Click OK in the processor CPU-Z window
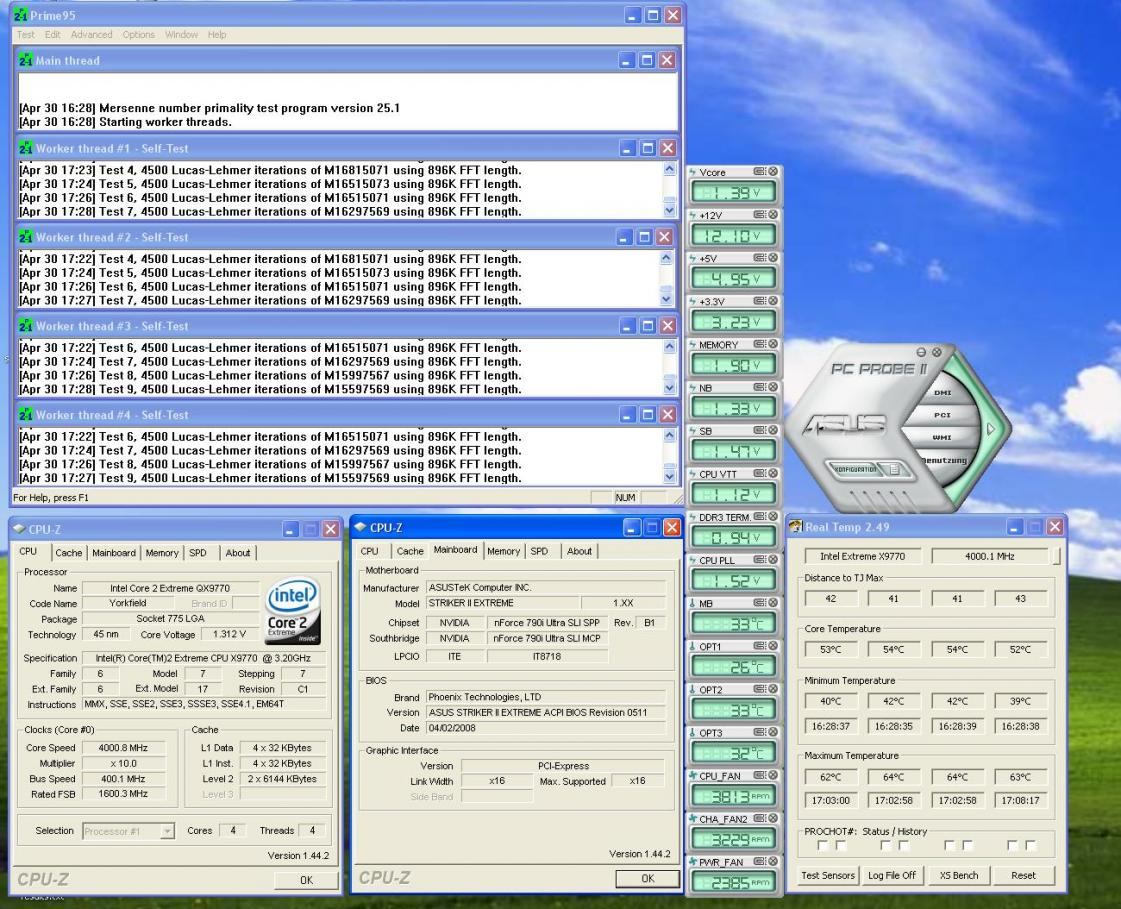 (306, 880)
